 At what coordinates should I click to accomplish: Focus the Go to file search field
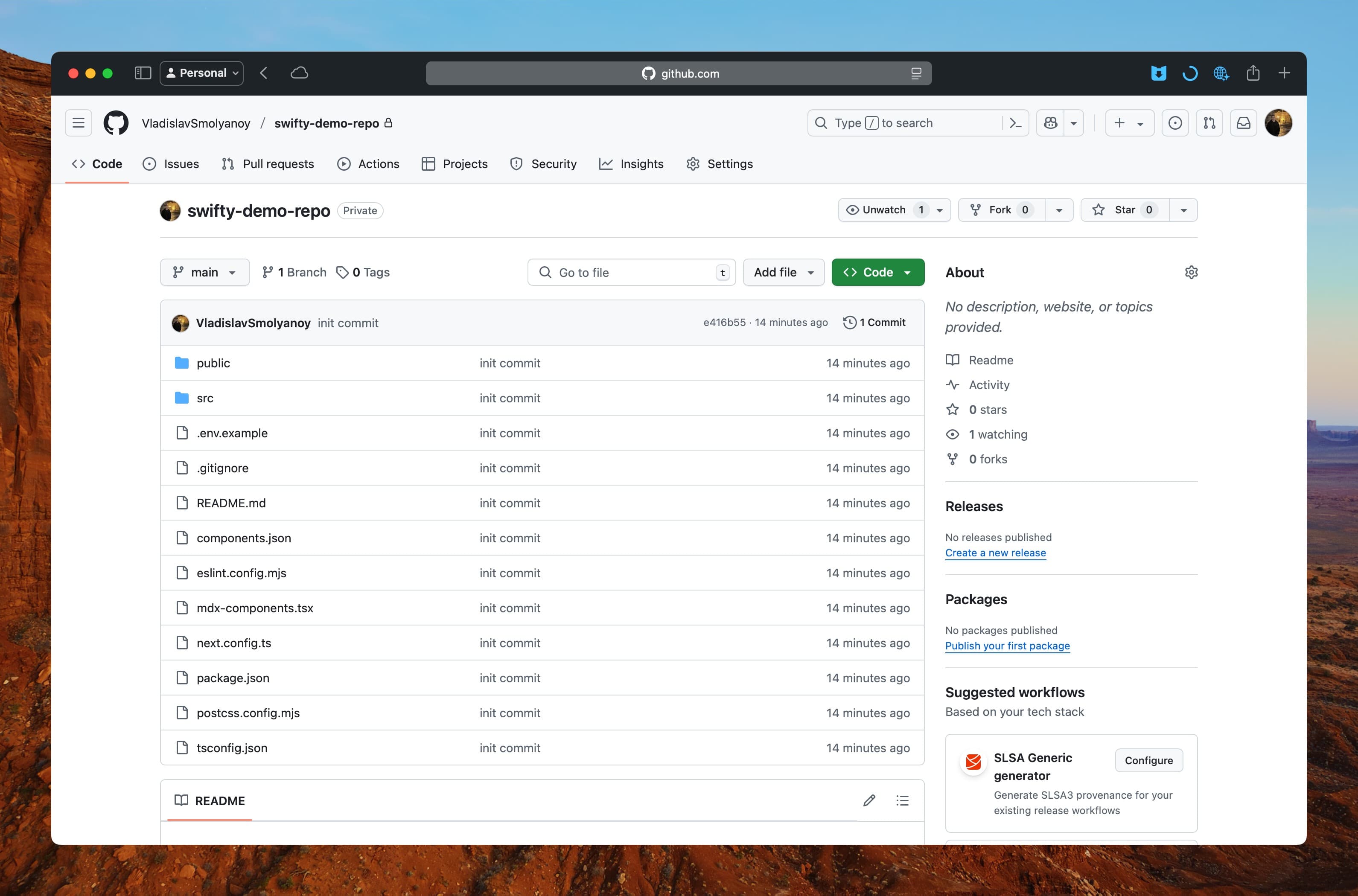[632, 272]
